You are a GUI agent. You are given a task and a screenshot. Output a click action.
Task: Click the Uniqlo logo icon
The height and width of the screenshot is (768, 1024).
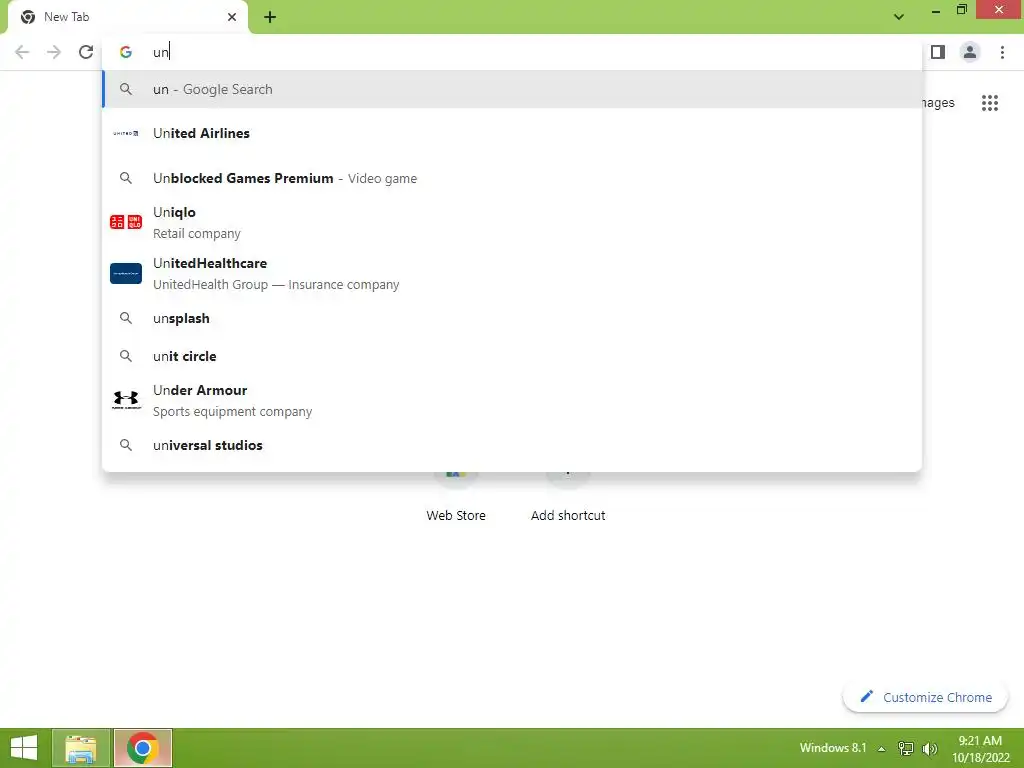pos(126,222)
